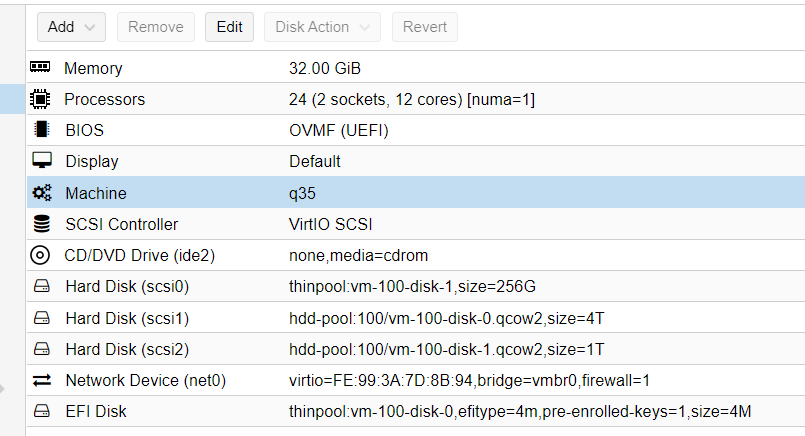Screen dimensions: 805x436
Task: Click the SCSI Controller database icon
Action: pyautogui.click(x=42, y=224)
